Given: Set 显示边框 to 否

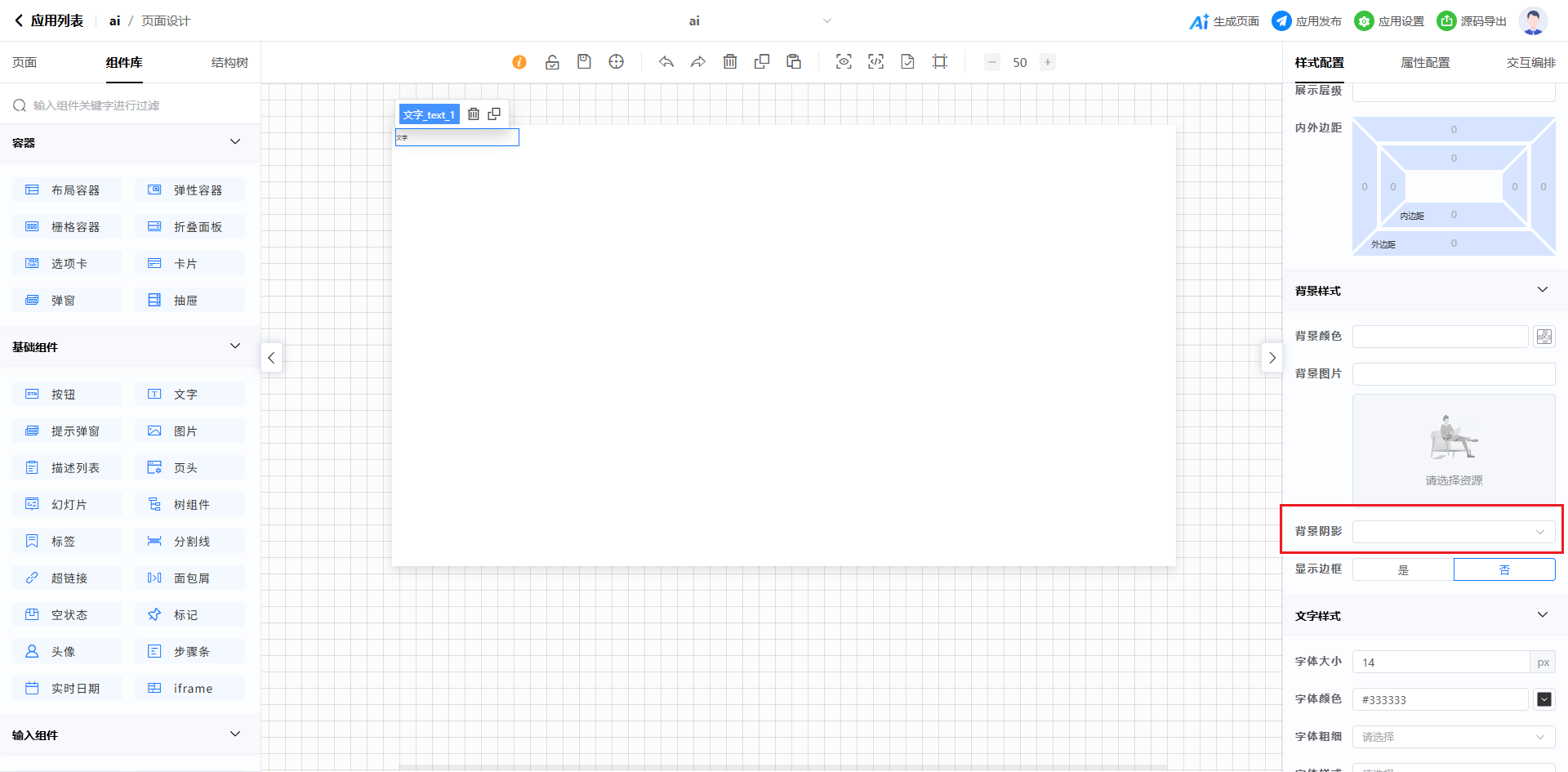Looking at the screenshot, I should pyautogui.click(x=1504, y=569).
